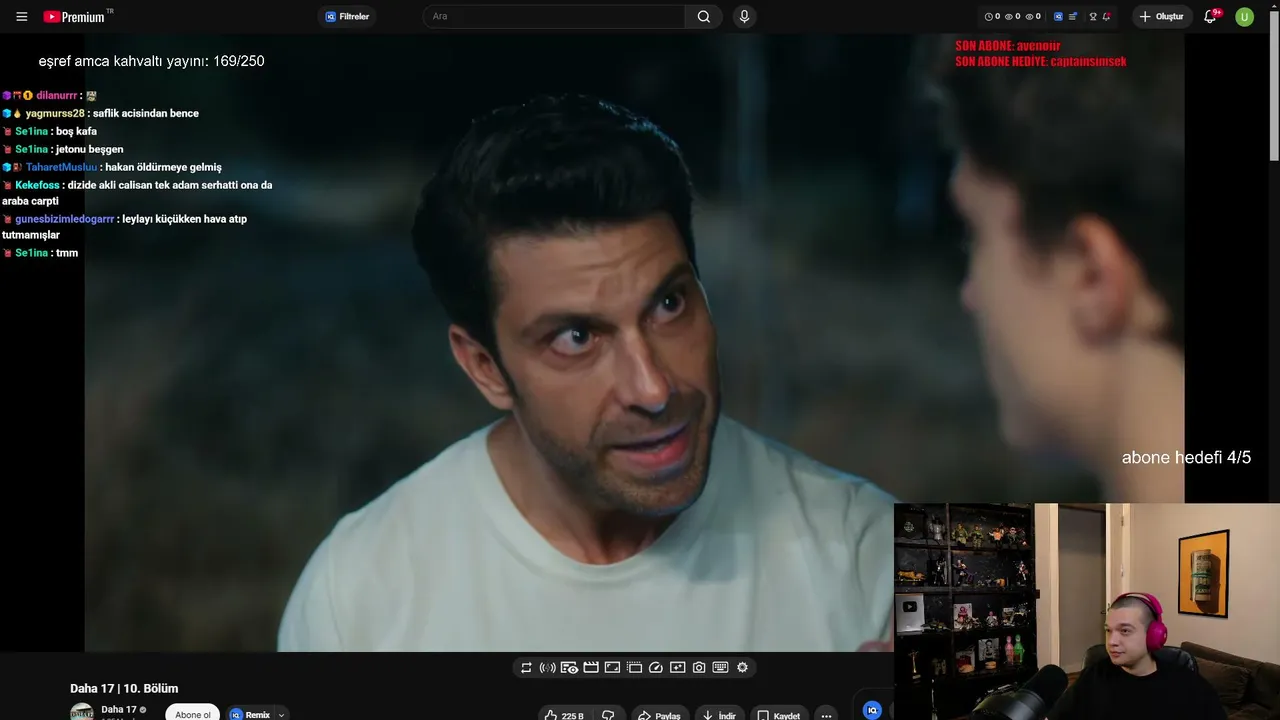Take a screenshot with camera icon
The width and height of the screenshot is (1280, 720).
pos(699,667)
